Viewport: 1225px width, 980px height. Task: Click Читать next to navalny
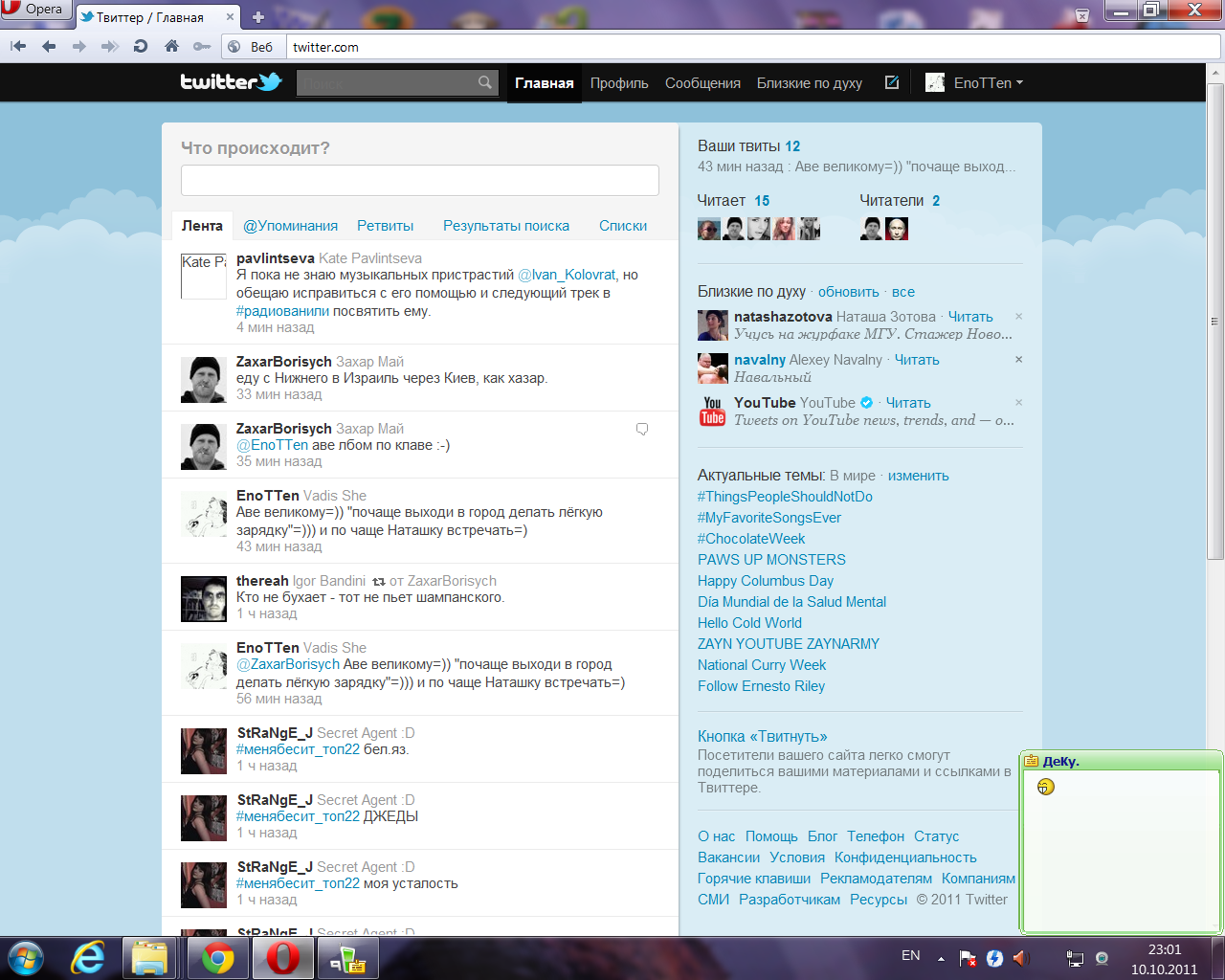click(x=917, y=360)
